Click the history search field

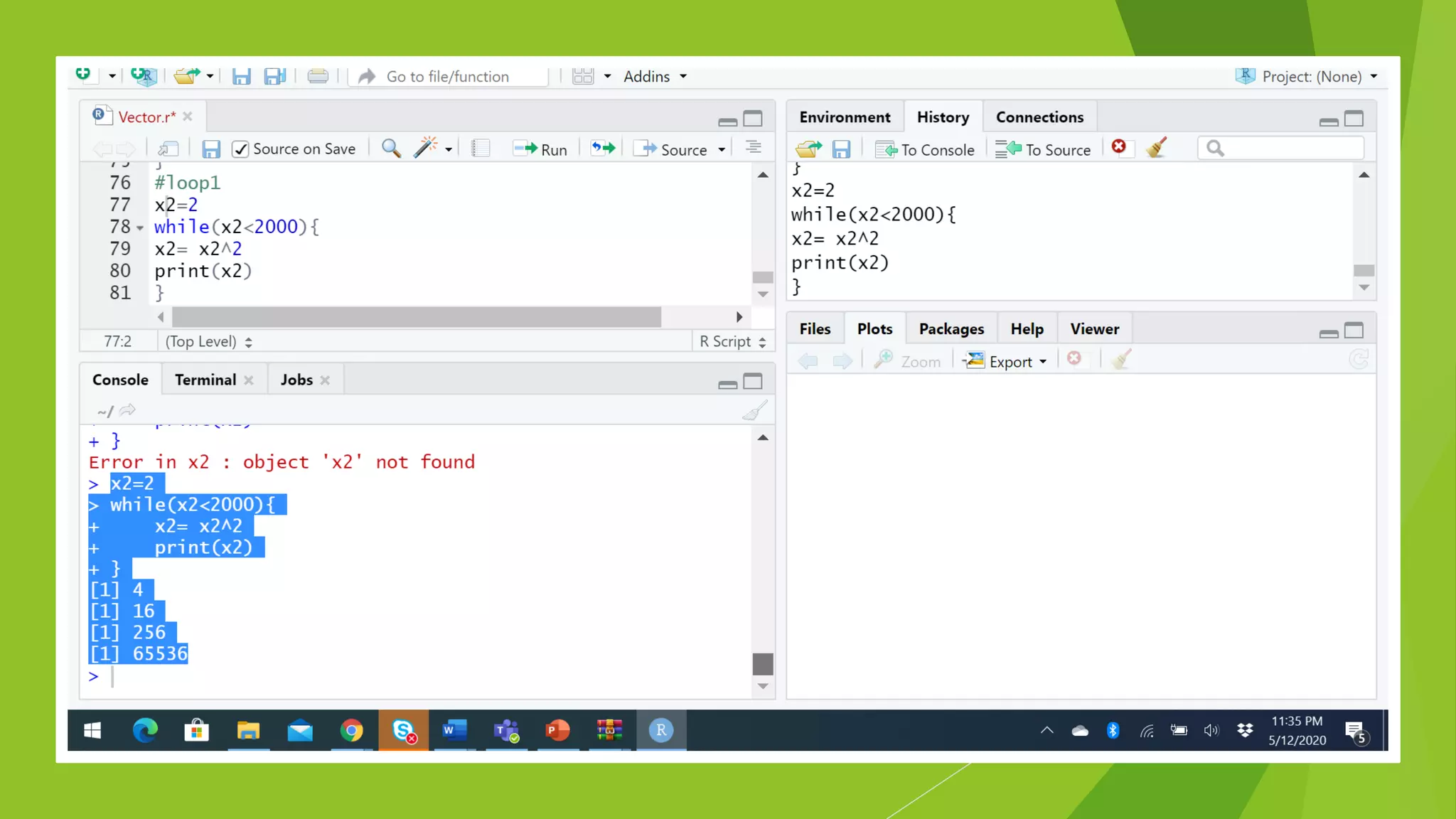(1281, 148)
